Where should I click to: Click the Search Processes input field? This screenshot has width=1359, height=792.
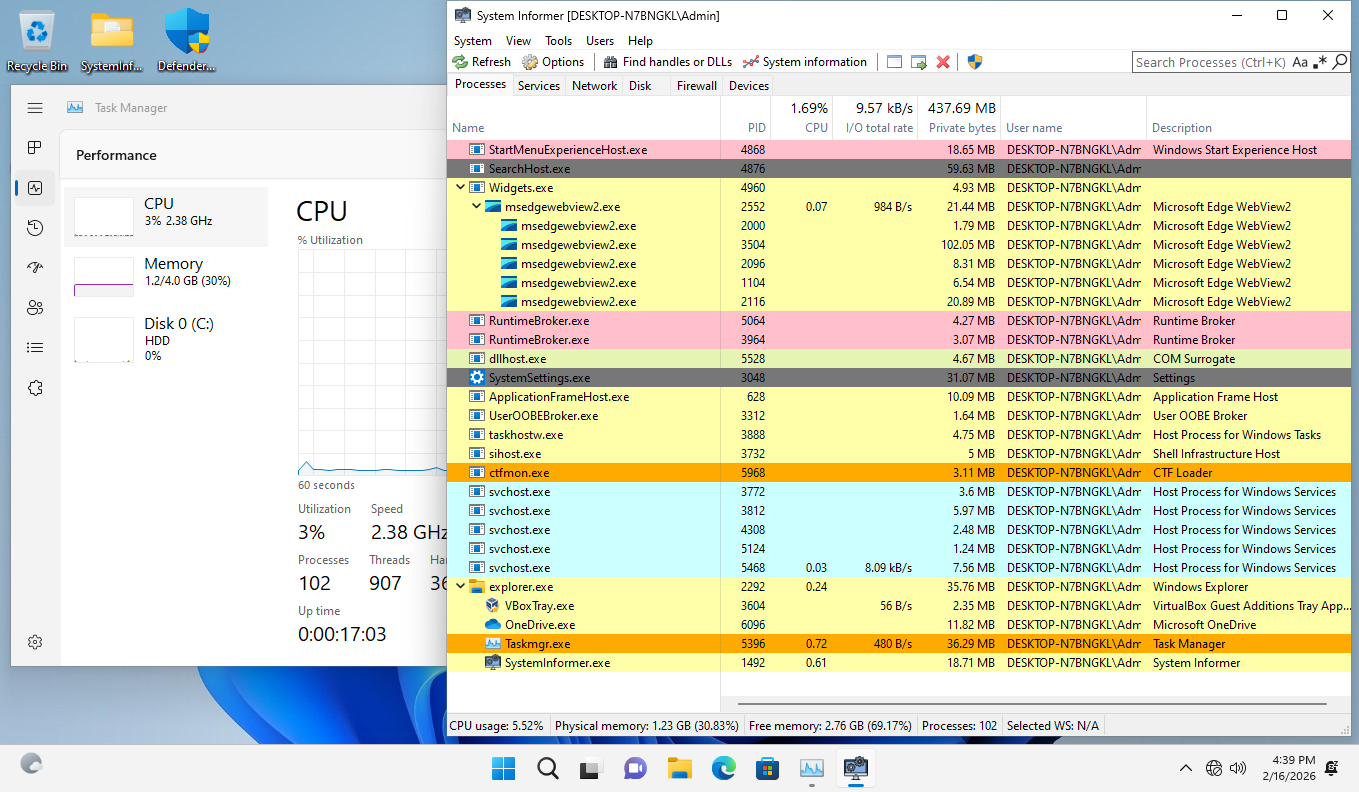[1210, 62]
